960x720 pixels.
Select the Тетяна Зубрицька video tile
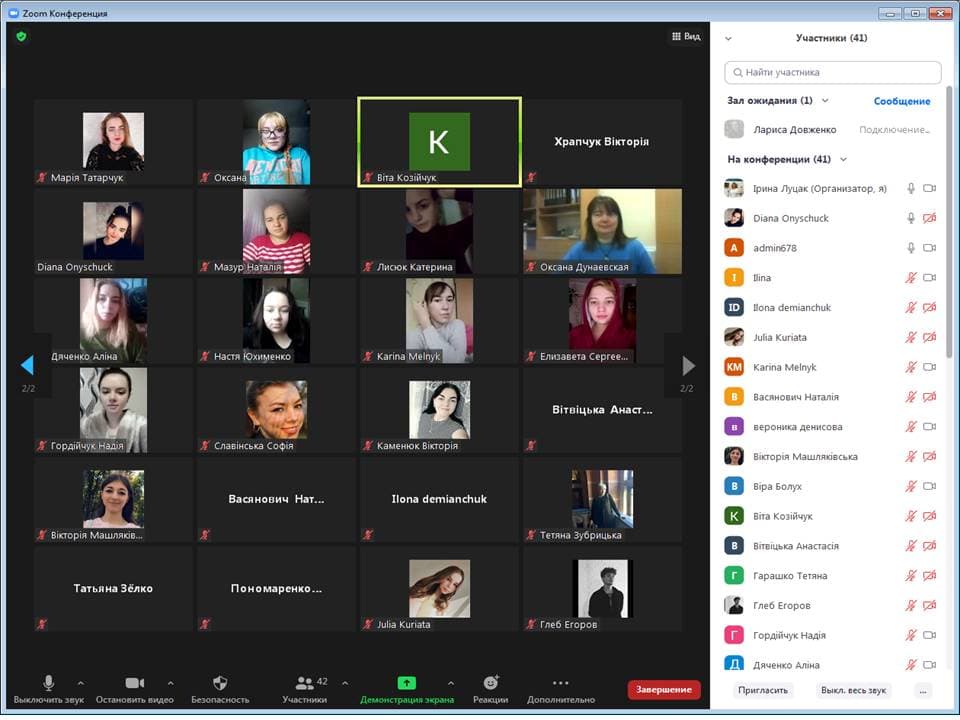click(x=602, y=500)
